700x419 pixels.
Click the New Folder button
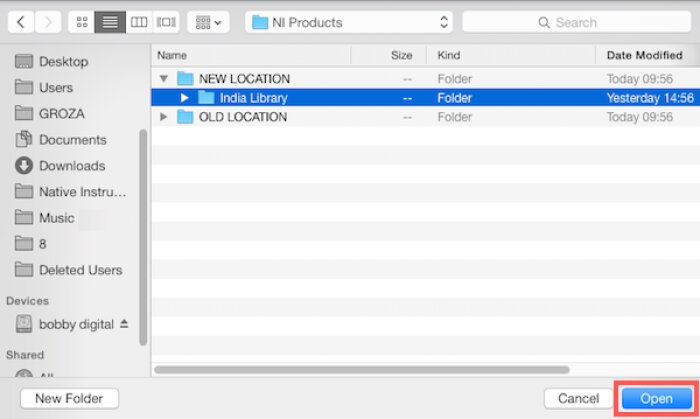click(x=69, y=398)
